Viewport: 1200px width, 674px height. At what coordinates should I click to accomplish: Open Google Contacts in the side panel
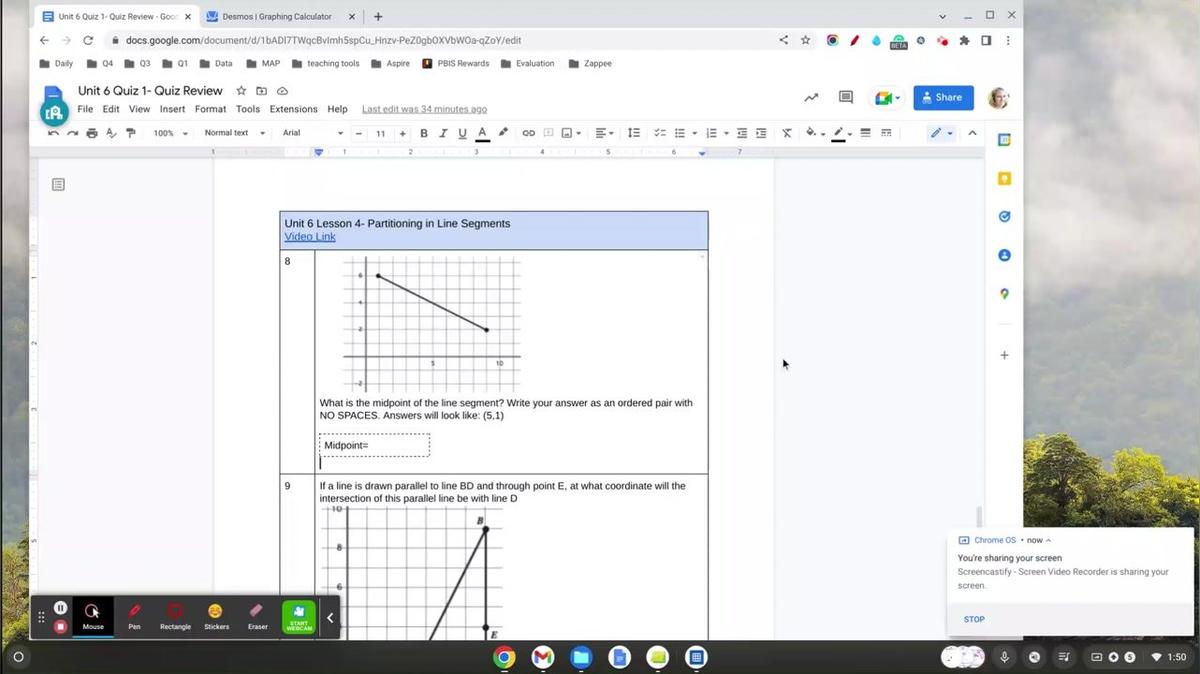point(1004,255)
